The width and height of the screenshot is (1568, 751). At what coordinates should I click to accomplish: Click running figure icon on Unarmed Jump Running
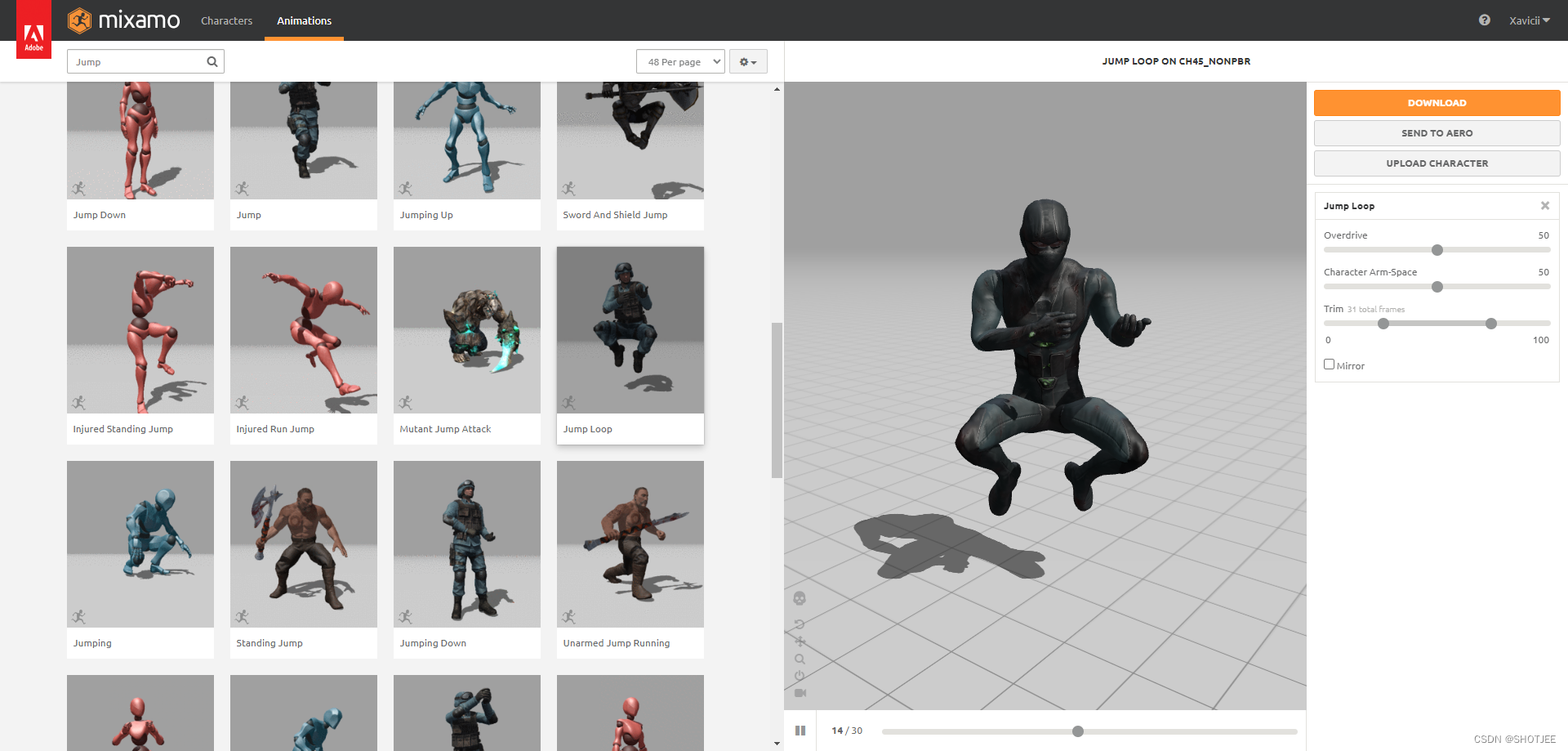568,617
